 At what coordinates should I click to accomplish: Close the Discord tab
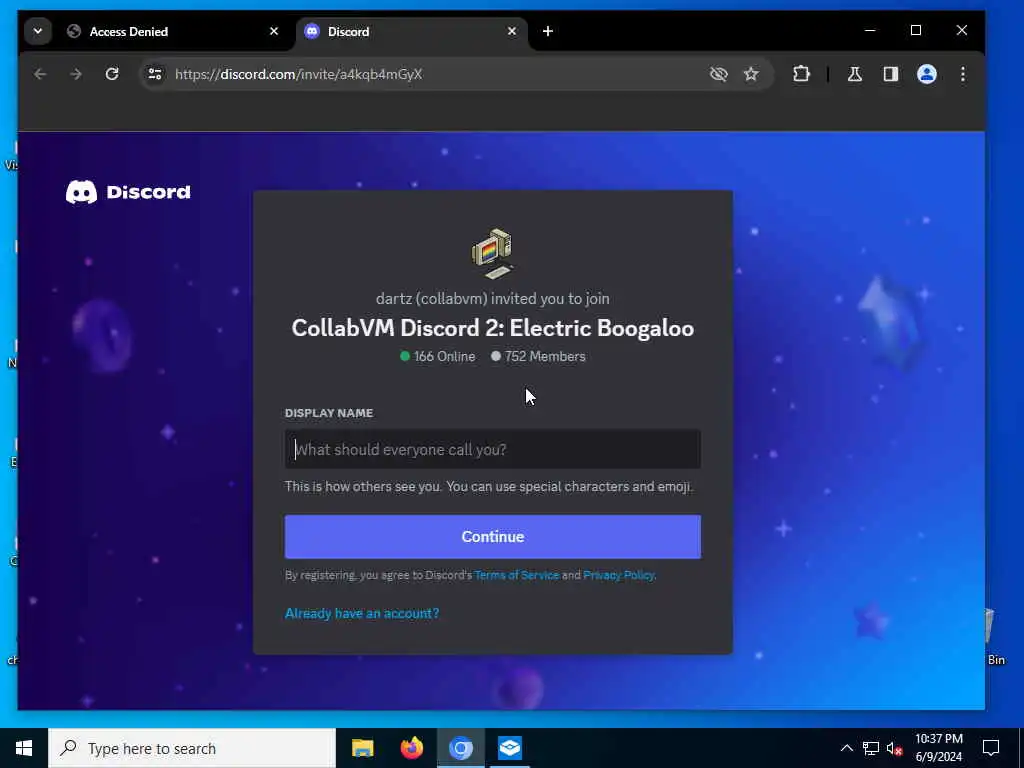(512, 31)
